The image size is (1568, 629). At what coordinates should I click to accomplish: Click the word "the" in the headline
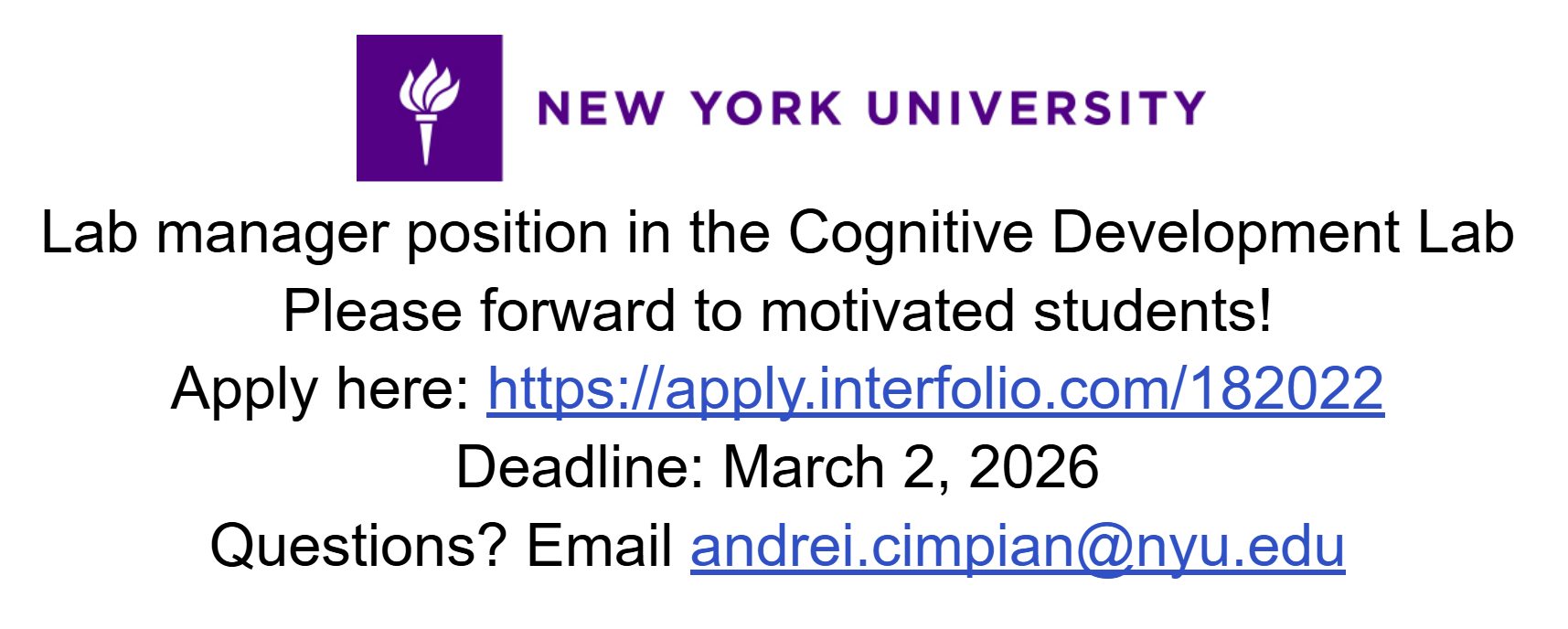730,232
